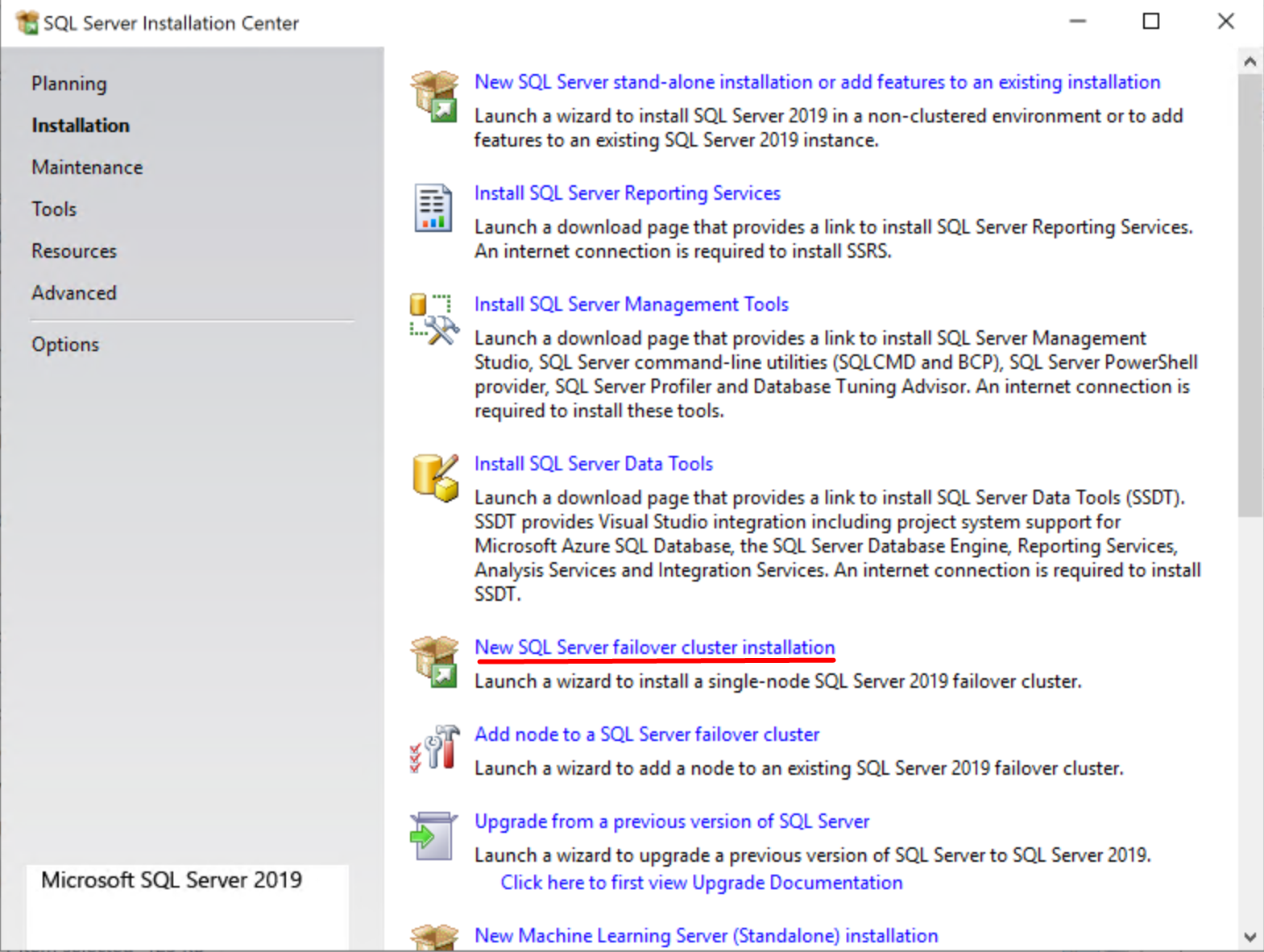Viewport: 1264px width, 952px height.
Task: Click the scroll up arrow
Action: coord(1249,62)
